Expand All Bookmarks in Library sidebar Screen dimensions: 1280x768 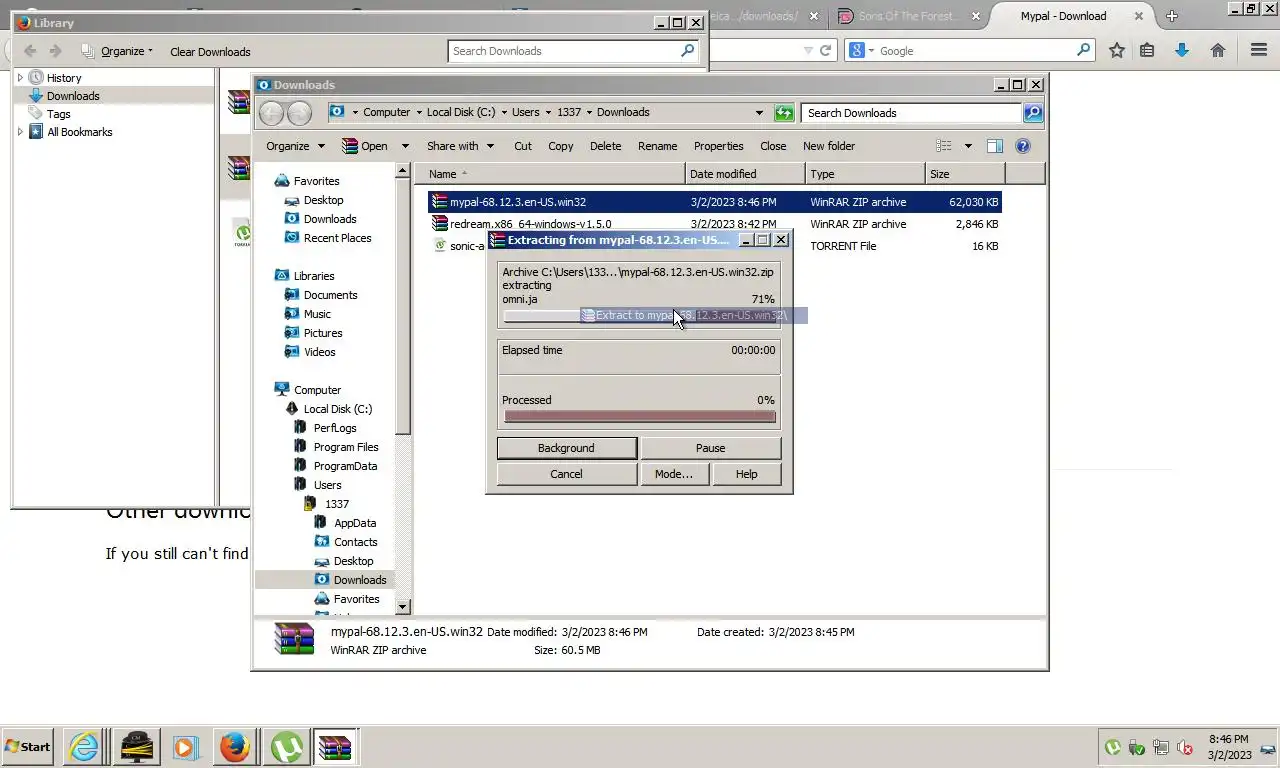20,131
